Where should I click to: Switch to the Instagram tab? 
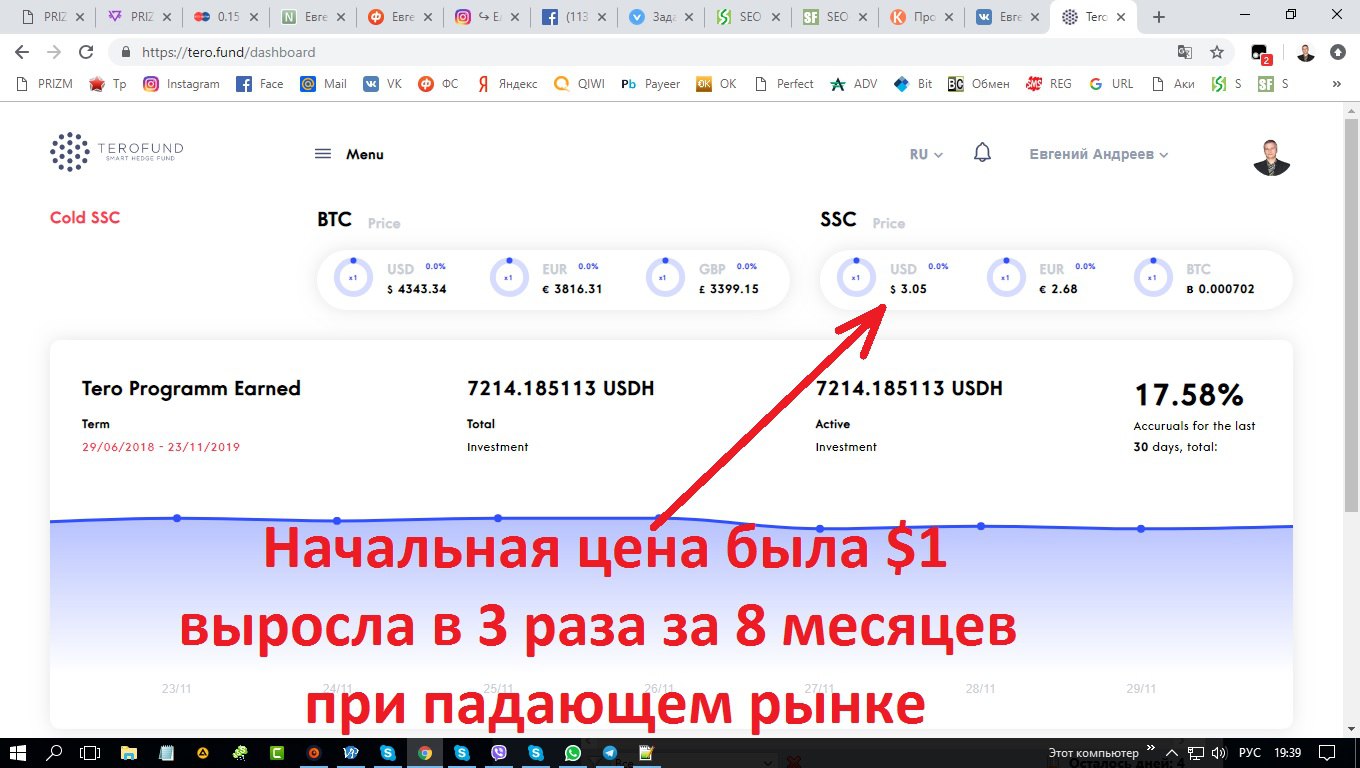[488, 17]
